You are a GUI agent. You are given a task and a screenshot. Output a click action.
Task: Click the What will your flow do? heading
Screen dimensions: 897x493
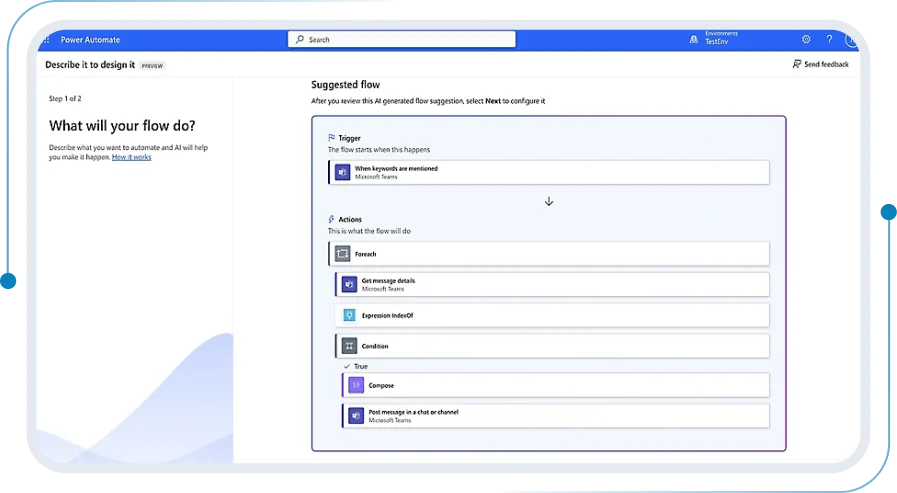[x=122, y=126]
